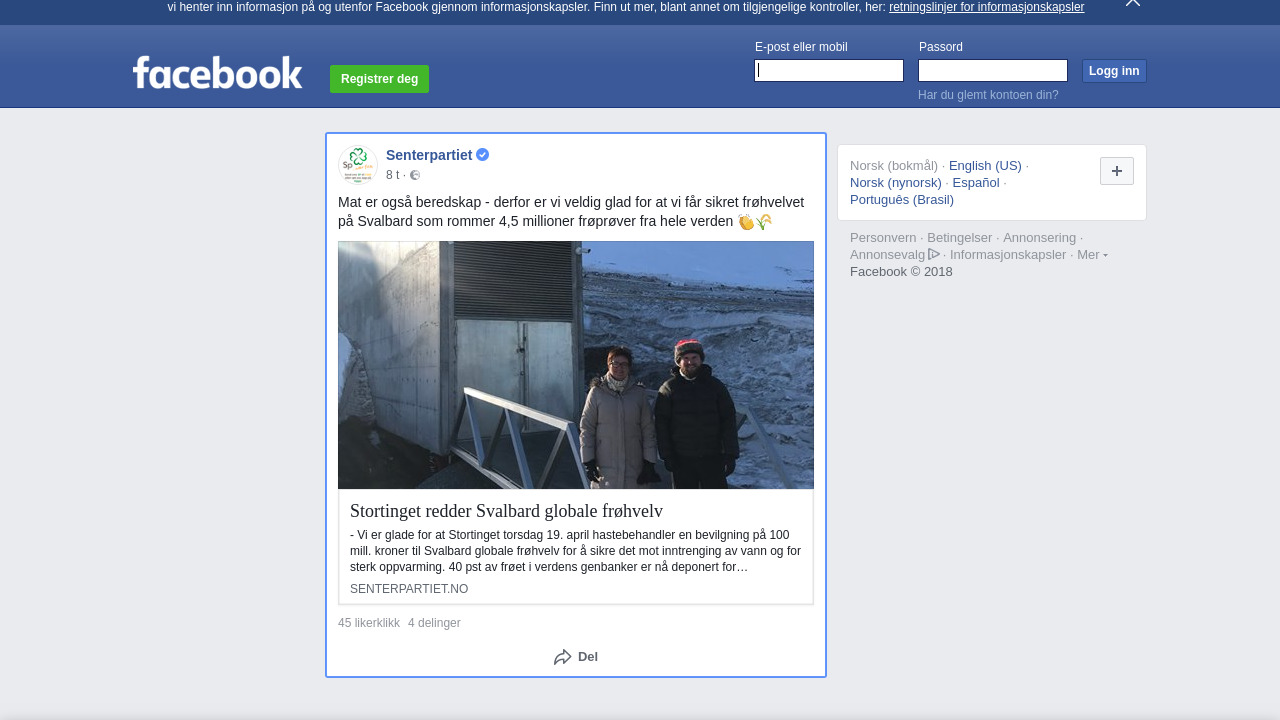
Task: Open Senterpartiet profile picture
Action: [x=357, y=164]
